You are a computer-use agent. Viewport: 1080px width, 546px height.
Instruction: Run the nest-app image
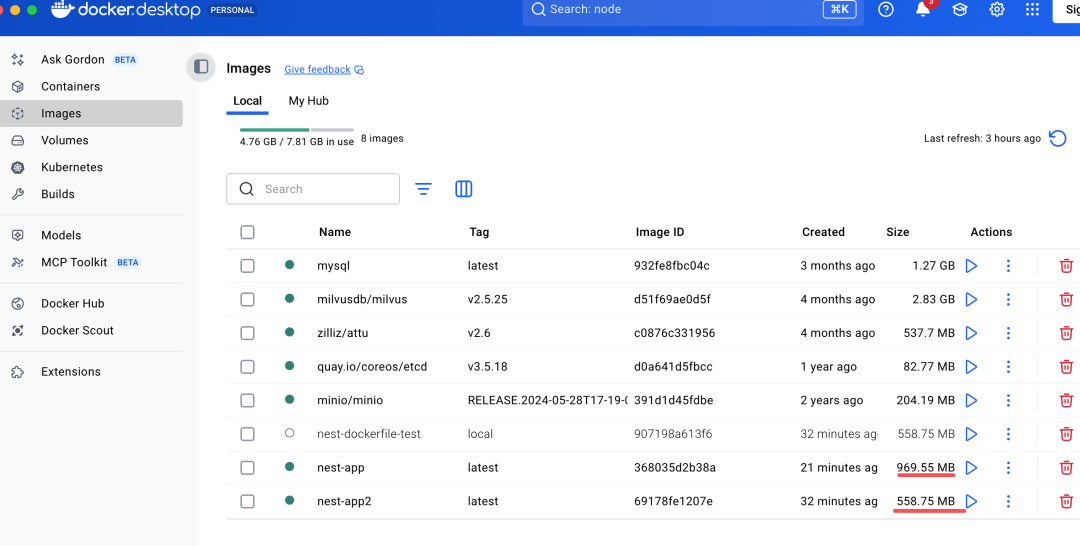(971, 468)
